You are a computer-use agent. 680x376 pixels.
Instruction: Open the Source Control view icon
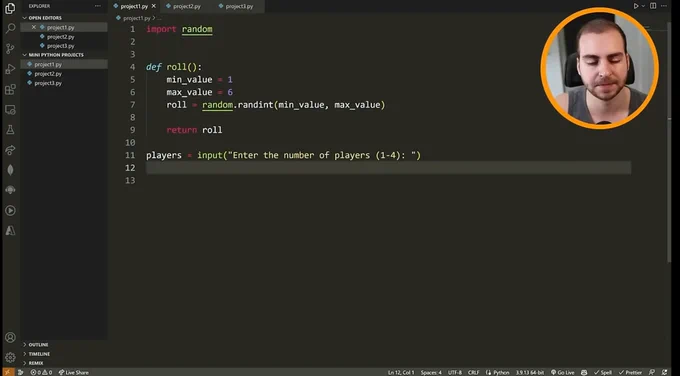[10, 49]
